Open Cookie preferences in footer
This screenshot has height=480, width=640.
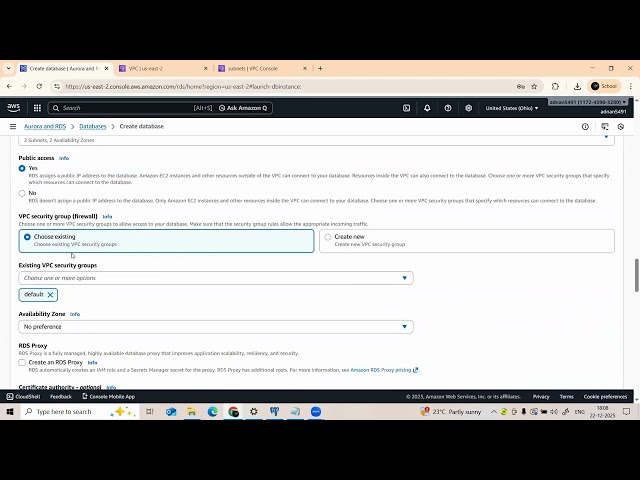click(605, 397)
